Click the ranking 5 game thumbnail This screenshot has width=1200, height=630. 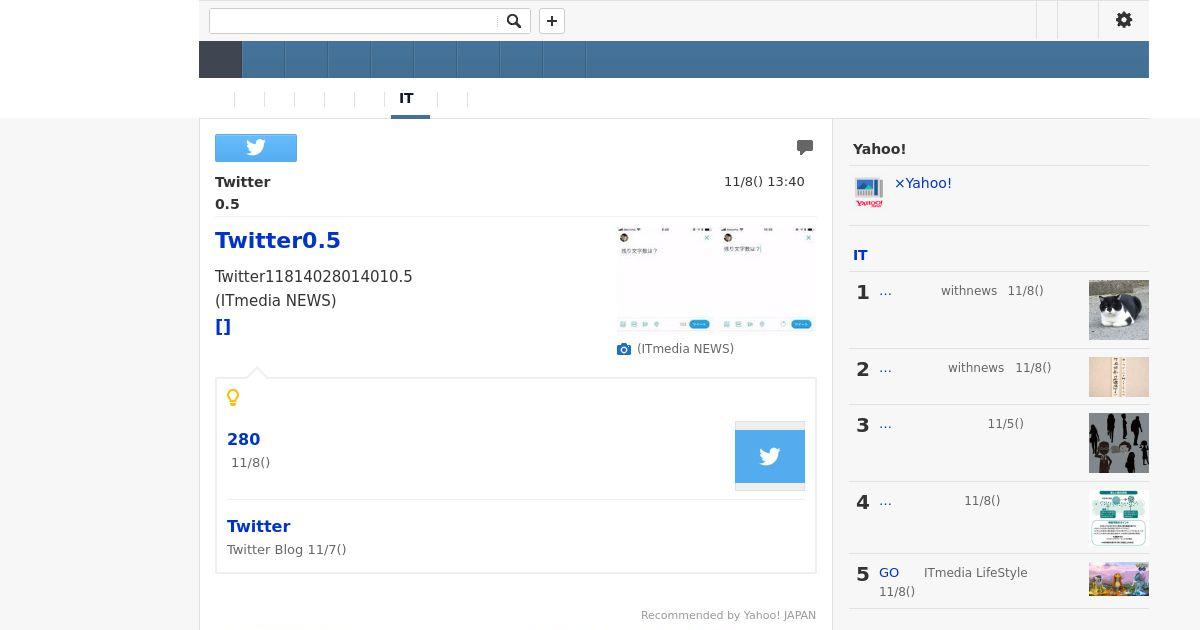(1119, 579)
